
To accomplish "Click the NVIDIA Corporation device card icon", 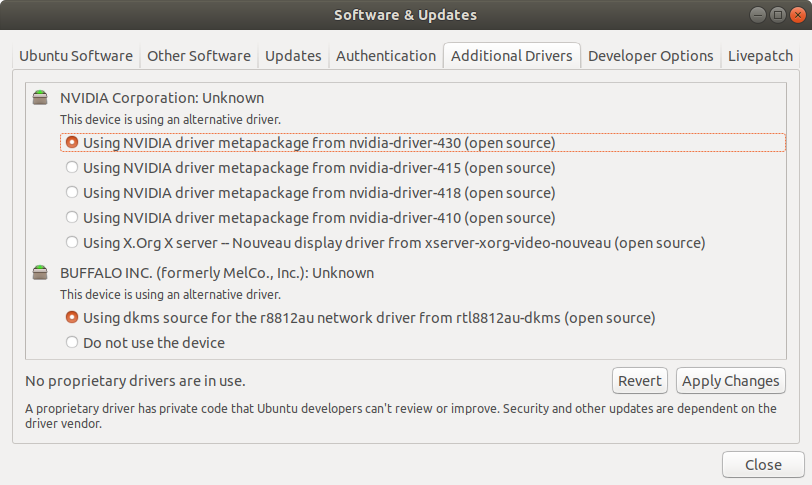I will [x=40, y=97].
